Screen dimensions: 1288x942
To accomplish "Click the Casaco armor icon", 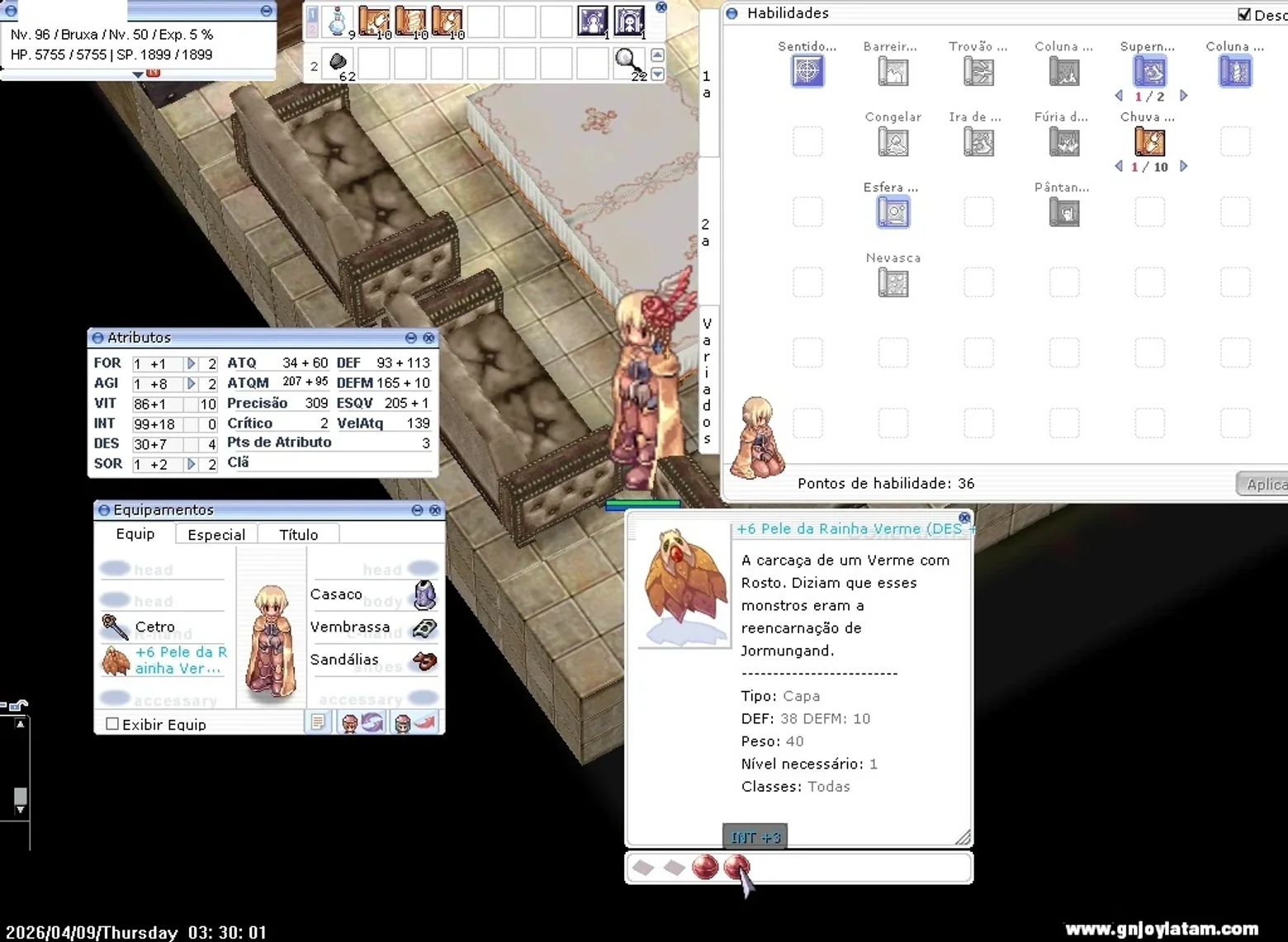I will point(424,594).
